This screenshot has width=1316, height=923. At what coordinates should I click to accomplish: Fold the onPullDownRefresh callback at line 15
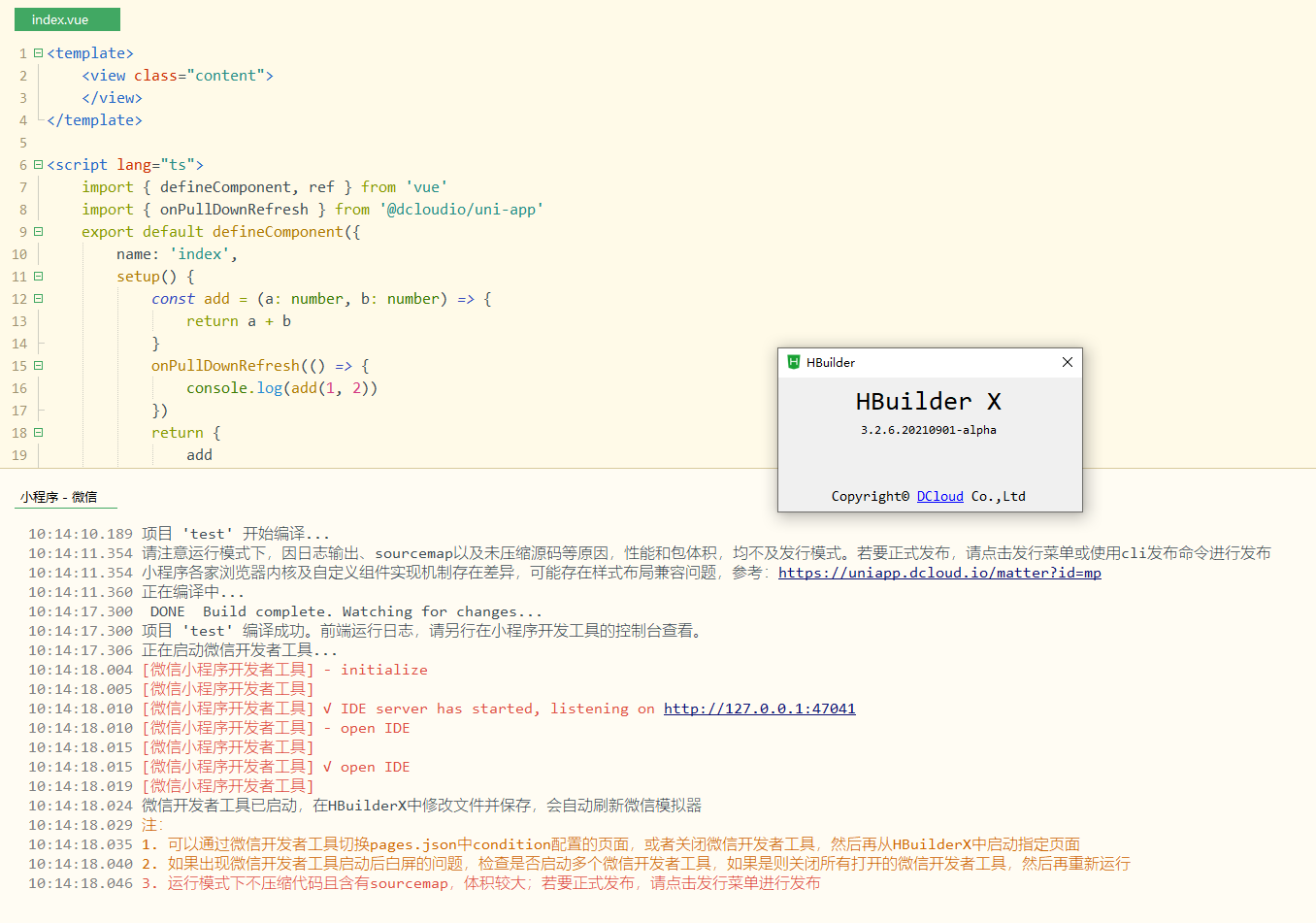[39, 366]
